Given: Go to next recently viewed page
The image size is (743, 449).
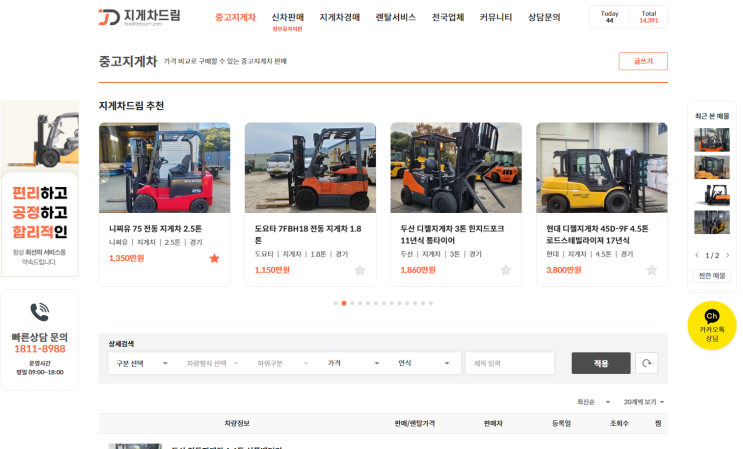Looking at the screenshot, I should (x=728, y=255).
